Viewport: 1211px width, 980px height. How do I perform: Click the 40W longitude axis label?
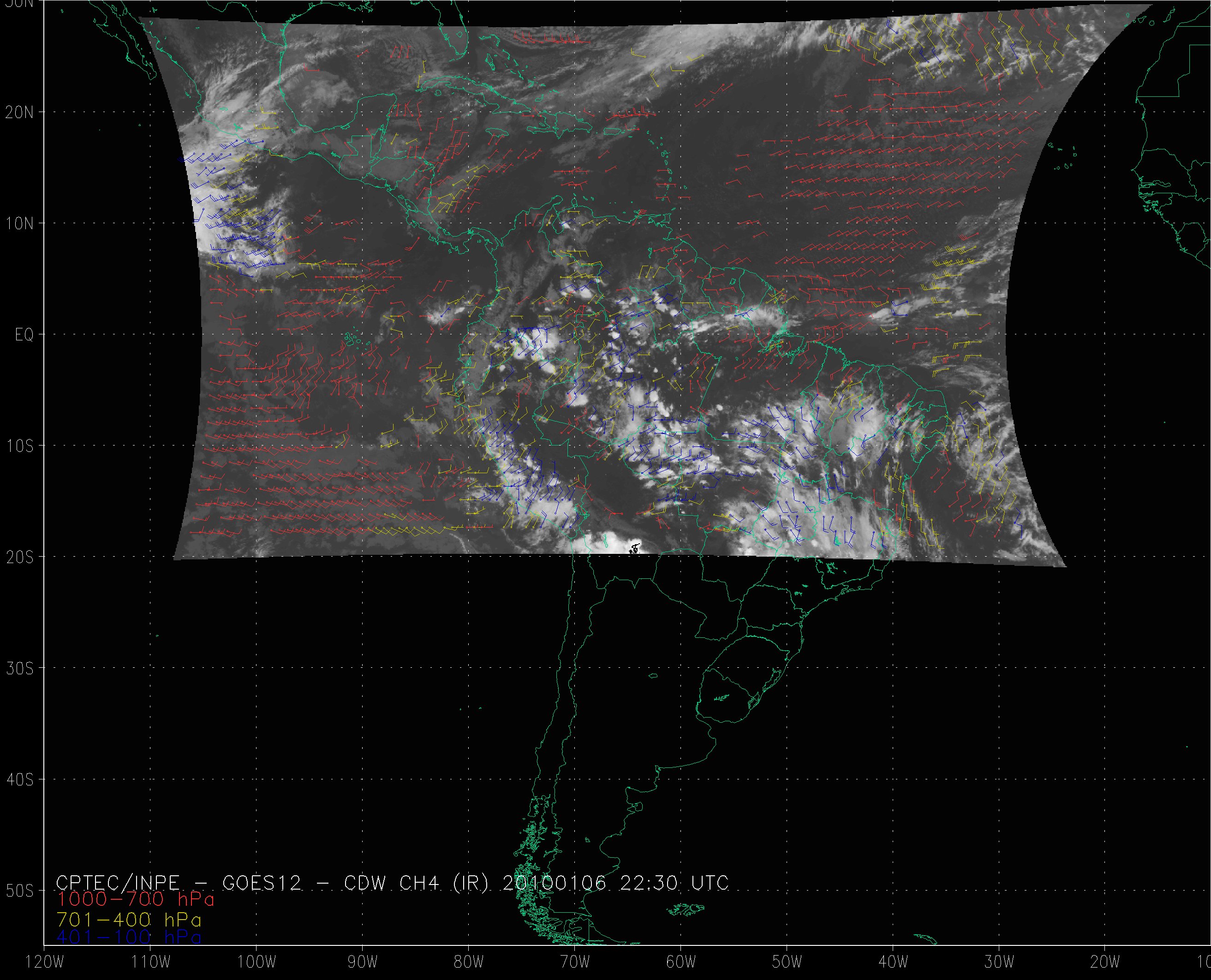(893, 962)
